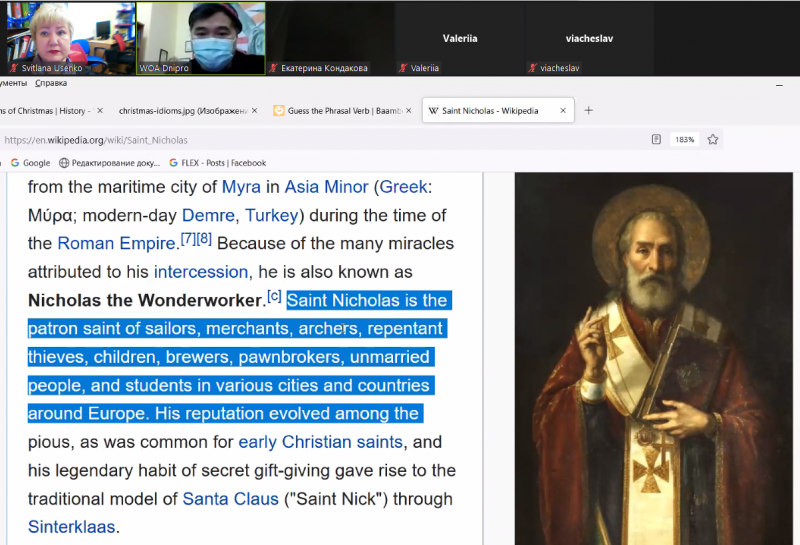Jump to footnote [8]

204,238
